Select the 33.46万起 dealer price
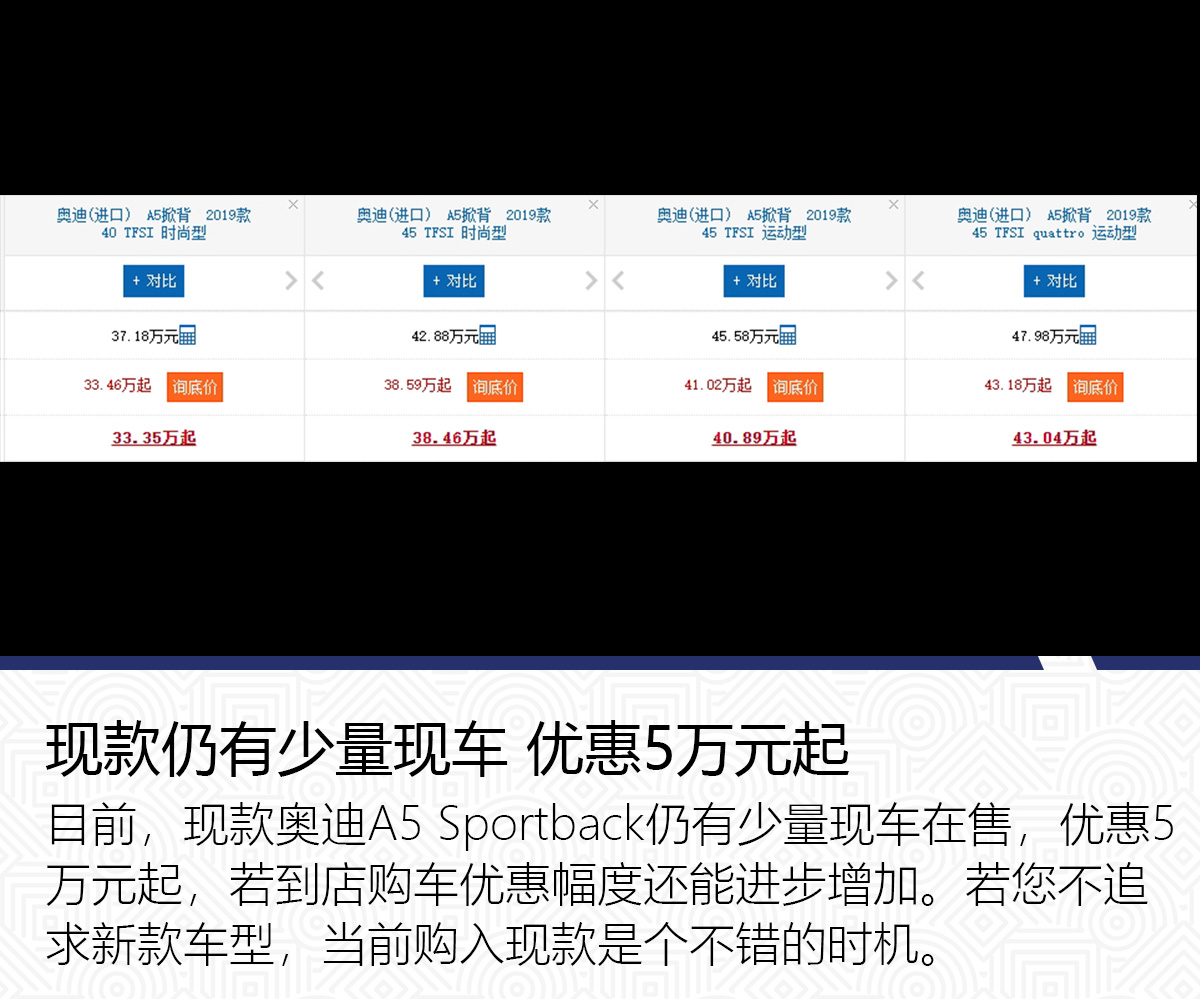 pyautogui.click(x=118, y=385)
